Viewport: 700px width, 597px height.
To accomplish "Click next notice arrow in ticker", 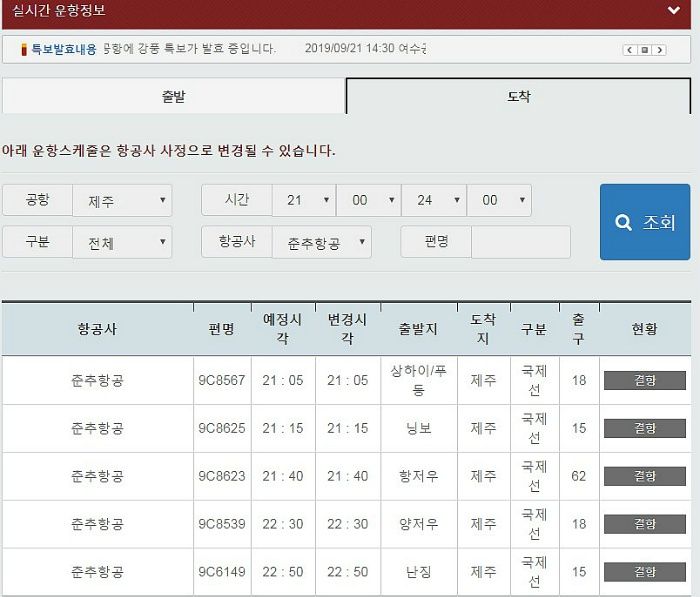I will tap(659, 50).
